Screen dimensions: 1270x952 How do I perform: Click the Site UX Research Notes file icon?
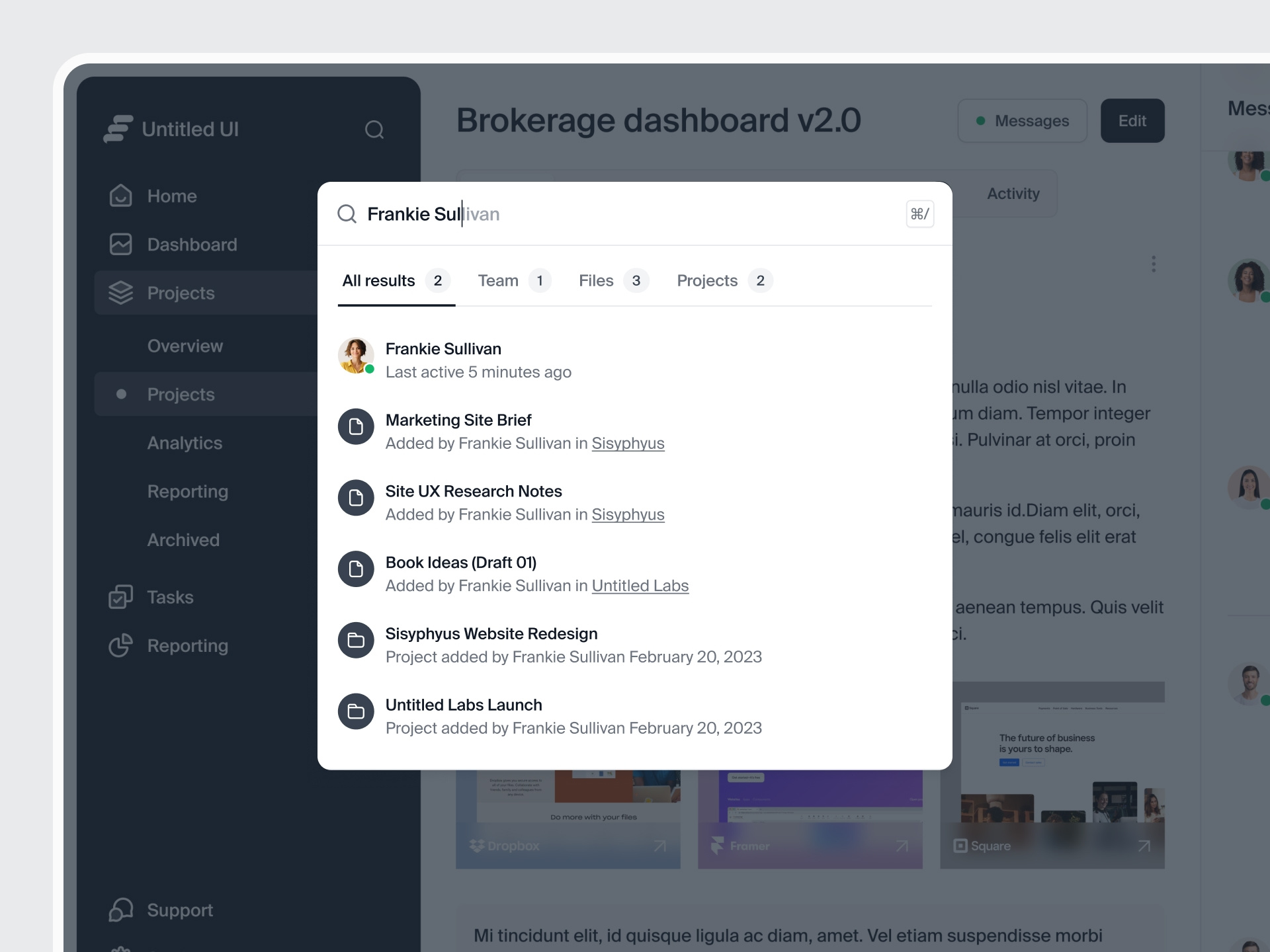coord(356,498)
